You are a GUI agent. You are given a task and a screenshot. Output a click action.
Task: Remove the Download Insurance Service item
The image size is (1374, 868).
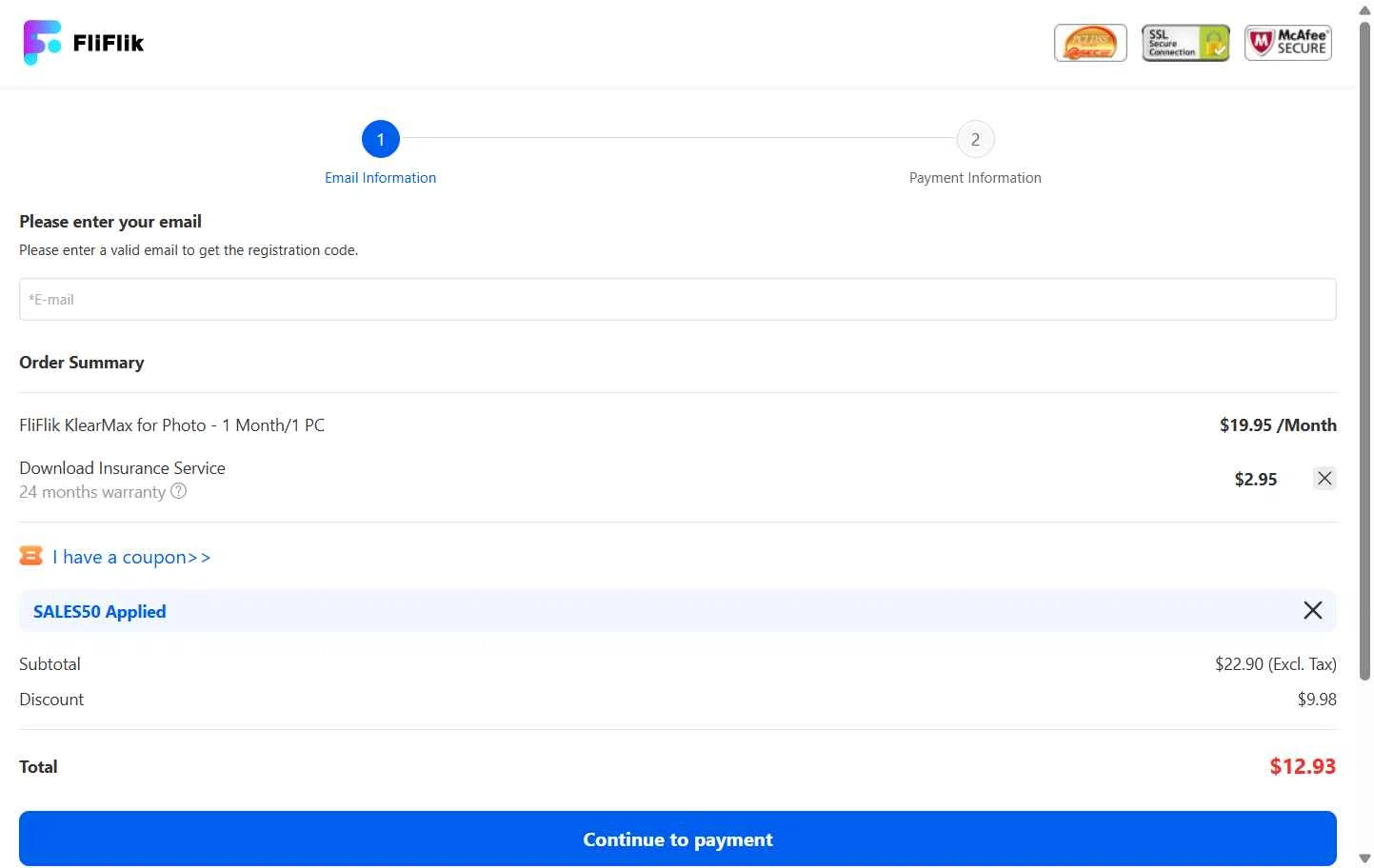click(x=1324, y=478)
